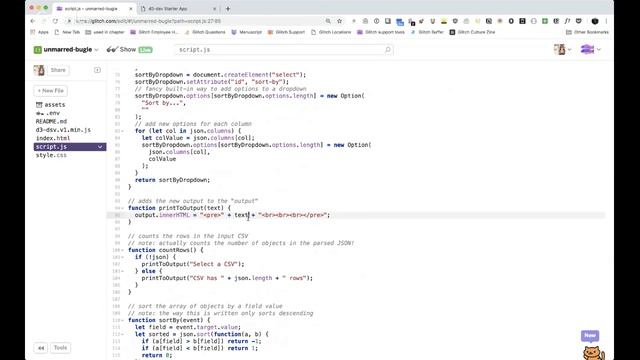This screenshot has height=360, width=640.
Task: Click the zoom magnifier in address bar
Action: pos(328,21)
